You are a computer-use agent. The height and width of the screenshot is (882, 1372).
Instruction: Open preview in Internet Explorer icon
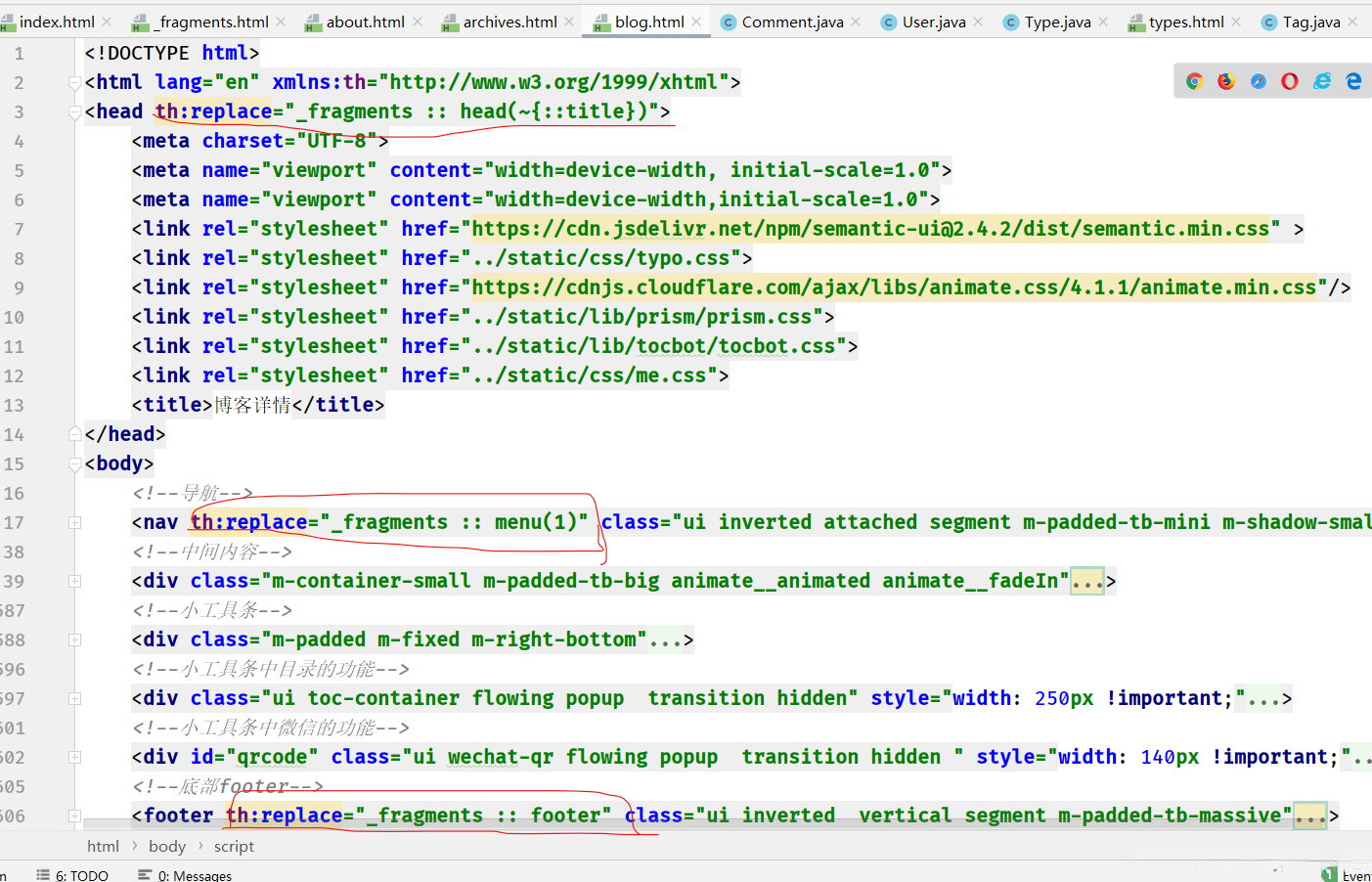click(1322, 81)
